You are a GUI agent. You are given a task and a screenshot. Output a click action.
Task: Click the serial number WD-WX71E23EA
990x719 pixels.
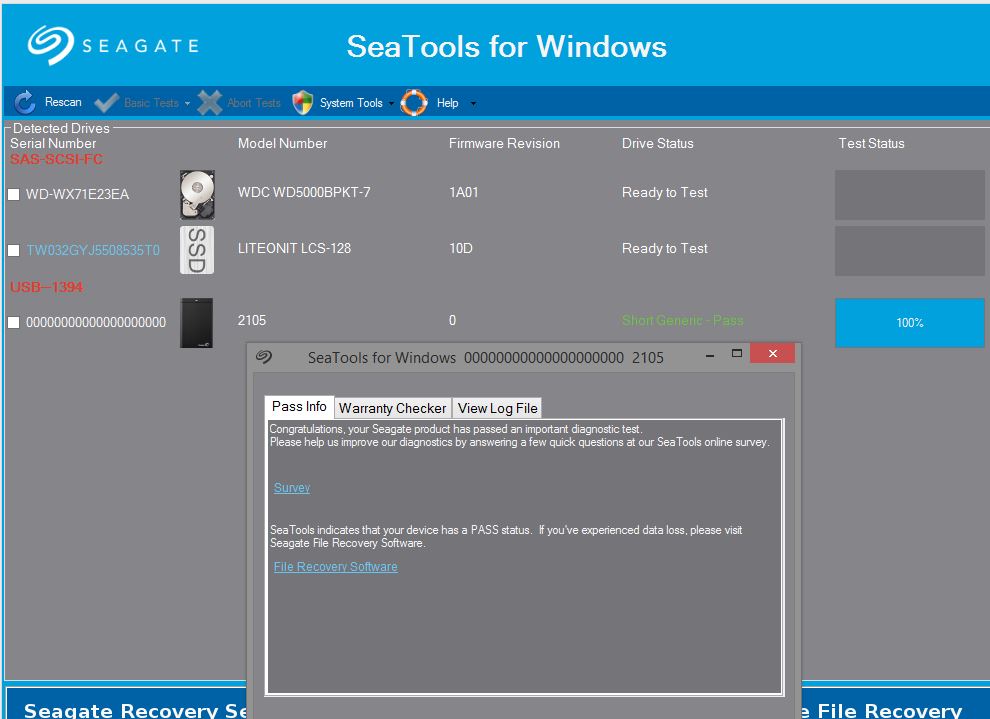coord(77,194)
